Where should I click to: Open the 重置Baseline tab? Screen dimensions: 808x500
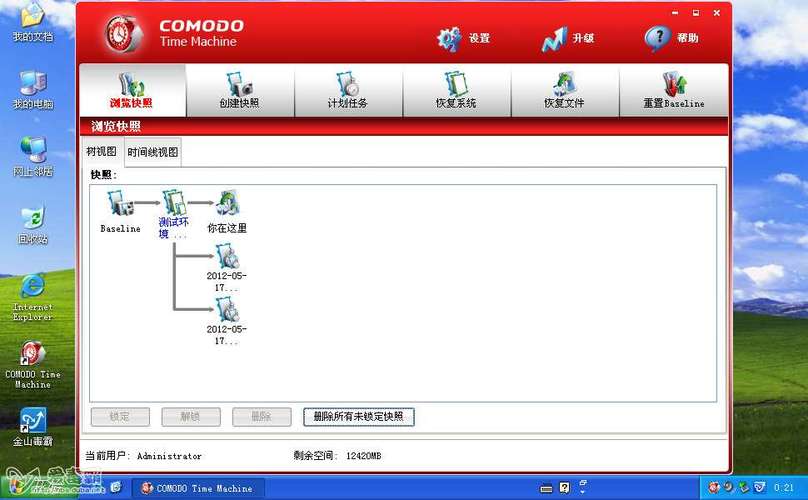(674, 90)
